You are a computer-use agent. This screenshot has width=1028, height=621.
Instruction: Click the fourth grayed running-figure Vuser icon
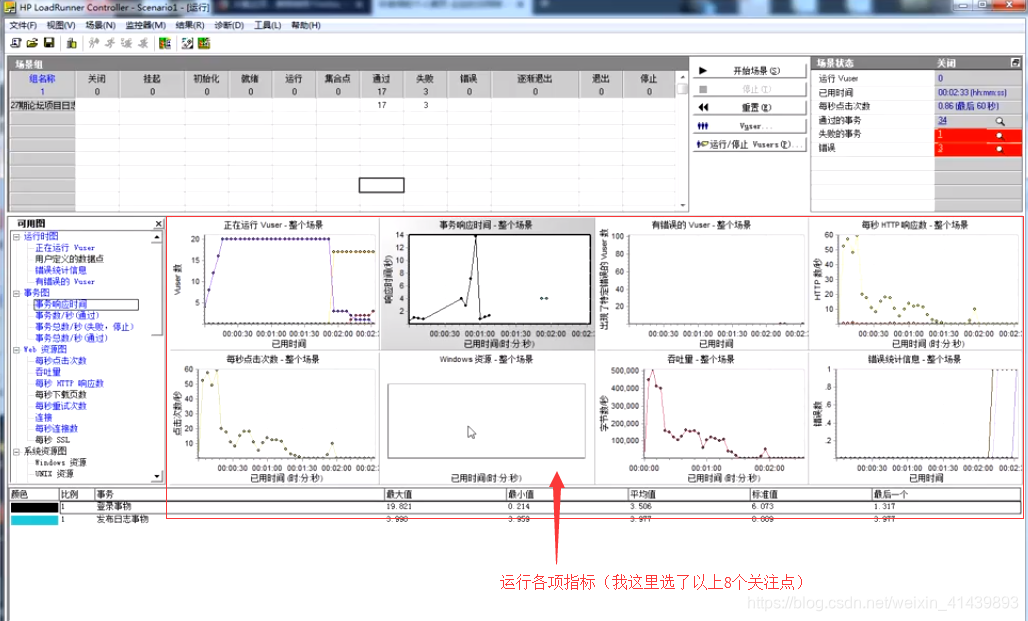pos(143,43)
